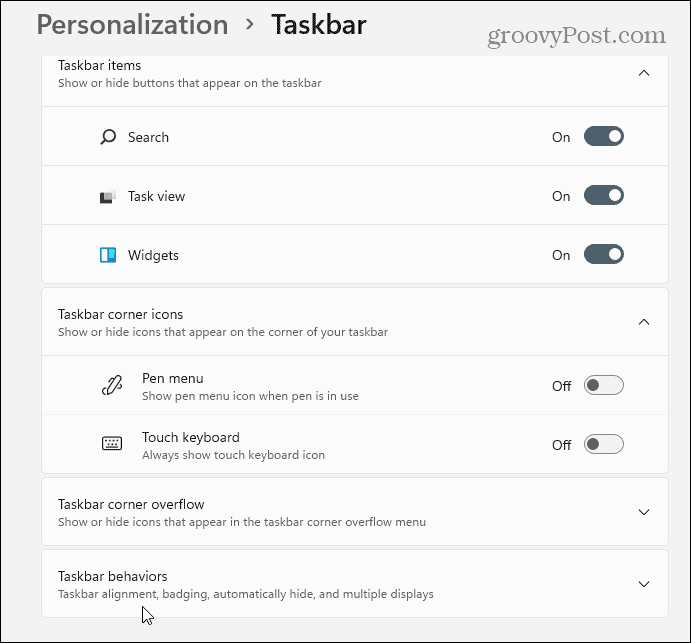Click the Search magnifying glass icon
Image resolution: width=691 pixels, height=643 pixels.
[108, 137]
